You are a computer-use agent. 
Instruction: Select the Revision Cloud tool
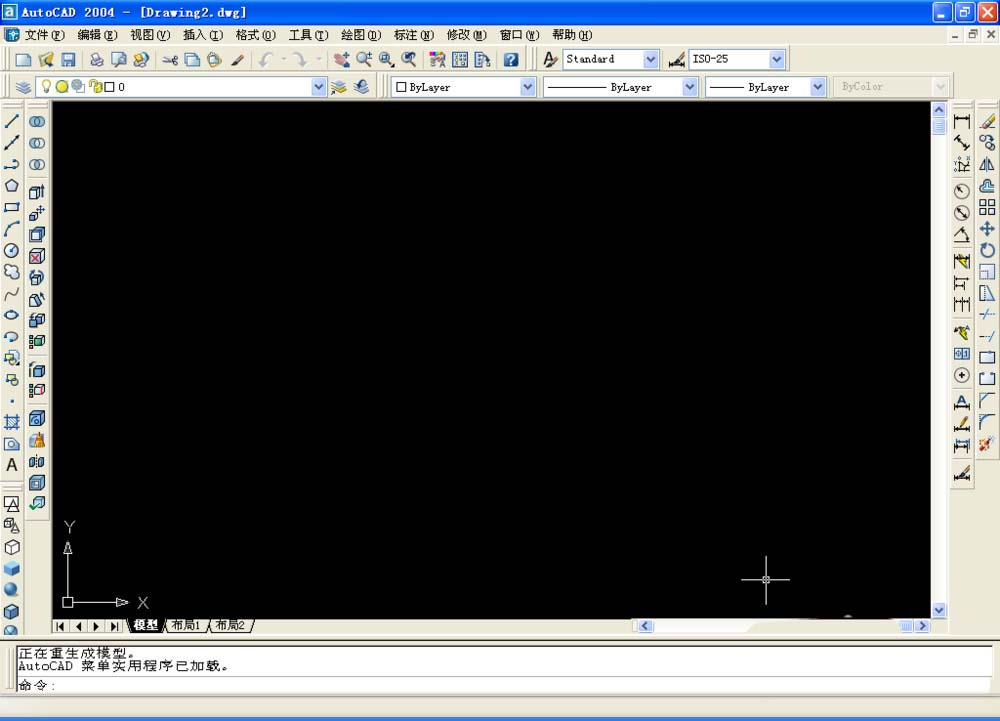[x=11, y=272]
